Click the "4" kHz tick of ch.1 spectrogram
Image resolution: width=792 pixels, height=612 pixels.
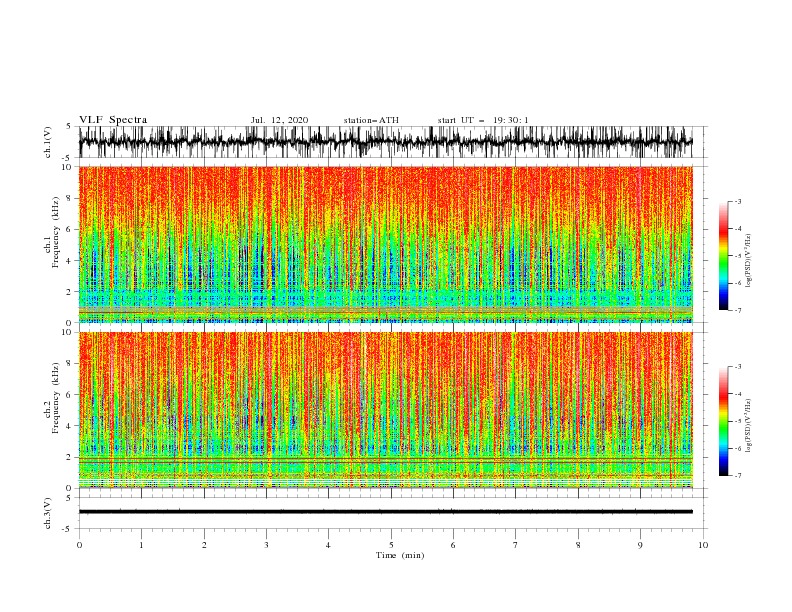[70, 261]
